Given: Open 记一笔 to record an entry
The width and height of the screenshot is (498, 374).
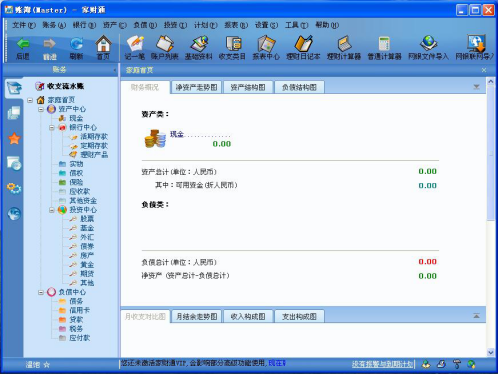Looking at the screenshot, I should 135,44.
